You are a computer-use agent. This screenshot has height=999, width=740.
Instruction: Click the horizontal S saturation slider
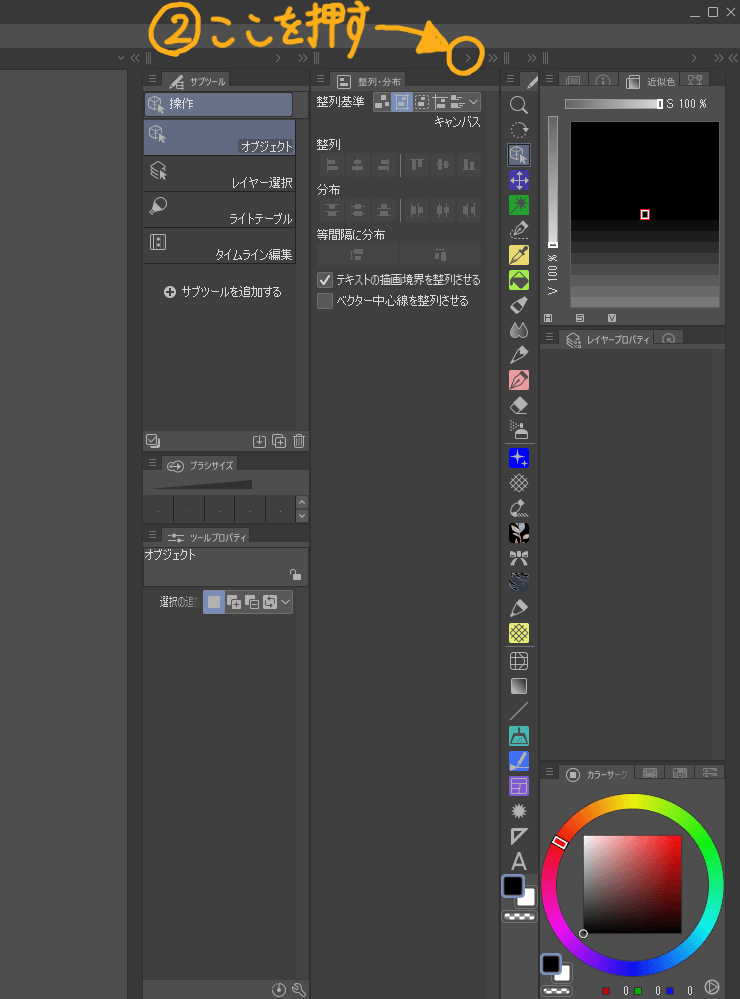(x=614, y=104)
